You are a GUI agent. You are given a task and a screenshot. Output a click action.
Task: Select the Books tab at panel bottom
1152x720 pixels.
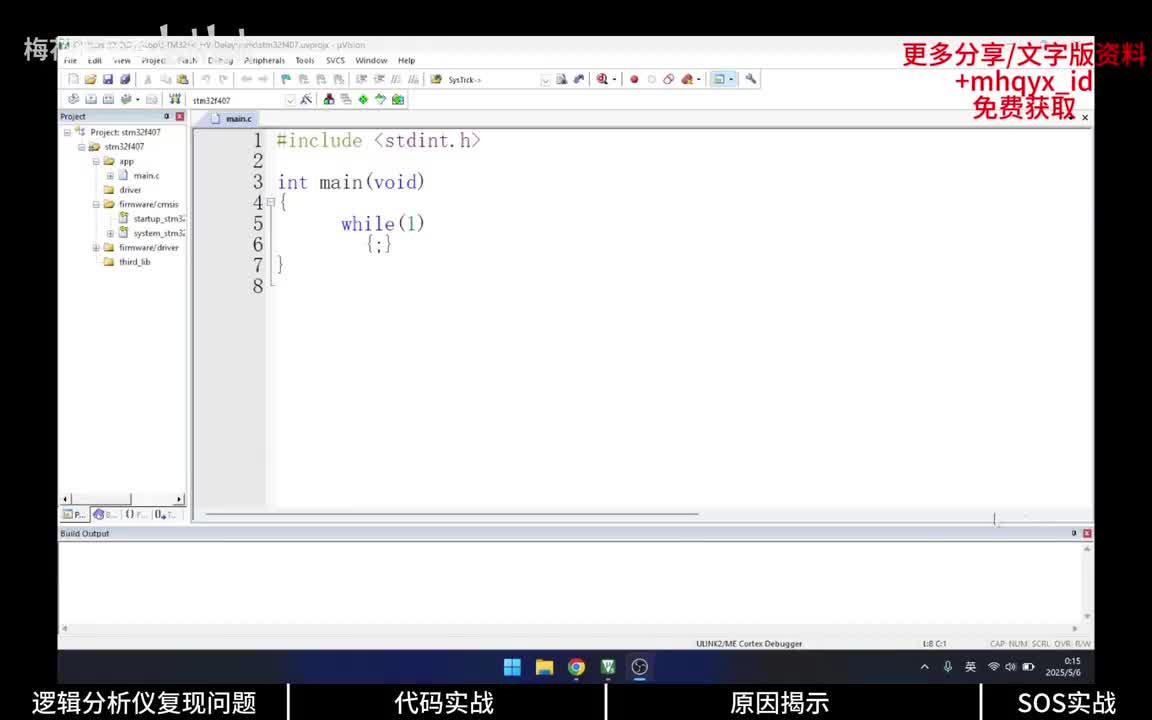tap(104, 514)
